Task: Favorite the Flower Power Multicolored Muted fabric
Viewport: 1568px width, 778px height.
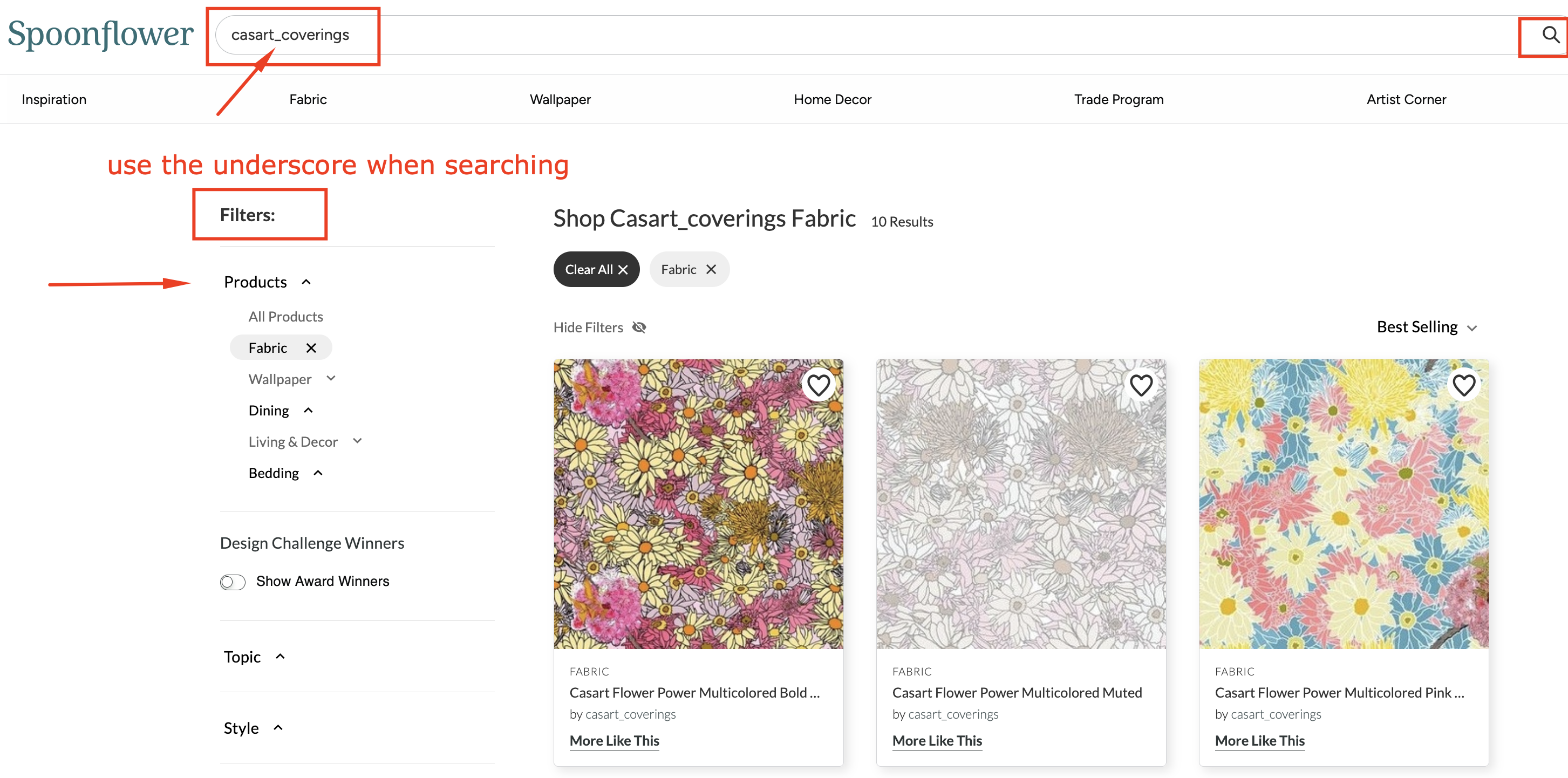Action: coord(1141,385)
